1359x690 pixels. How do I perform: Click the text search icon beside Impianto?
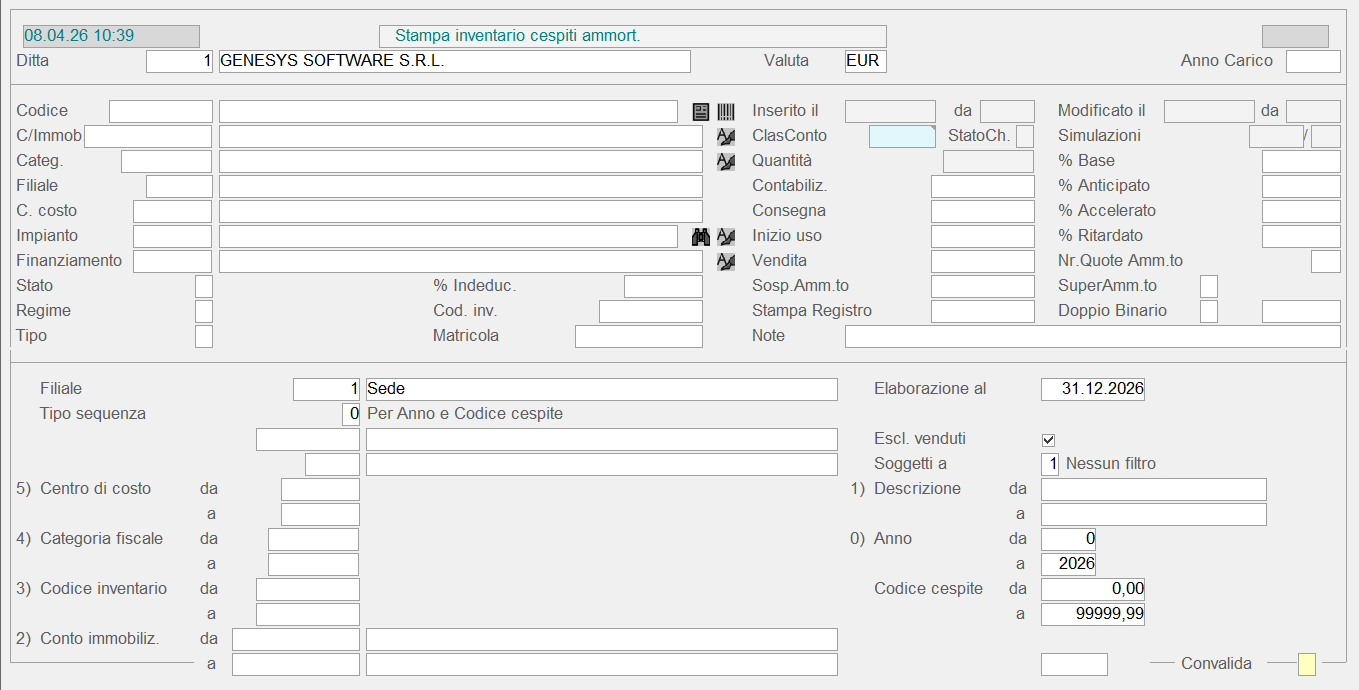point(726,236)
